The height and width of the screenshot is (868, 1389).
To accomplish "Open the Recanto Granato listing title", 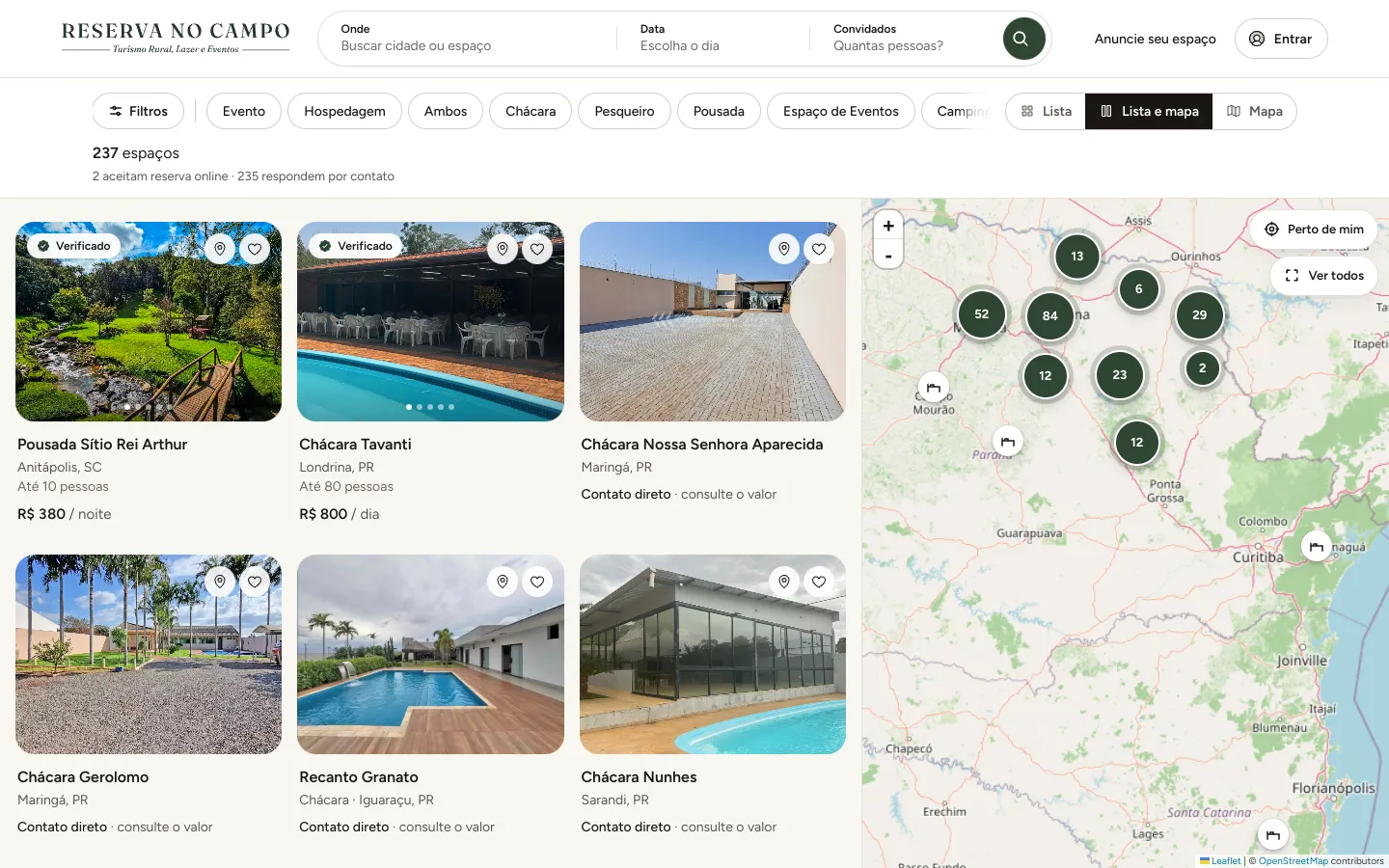I will coord(359,777).
